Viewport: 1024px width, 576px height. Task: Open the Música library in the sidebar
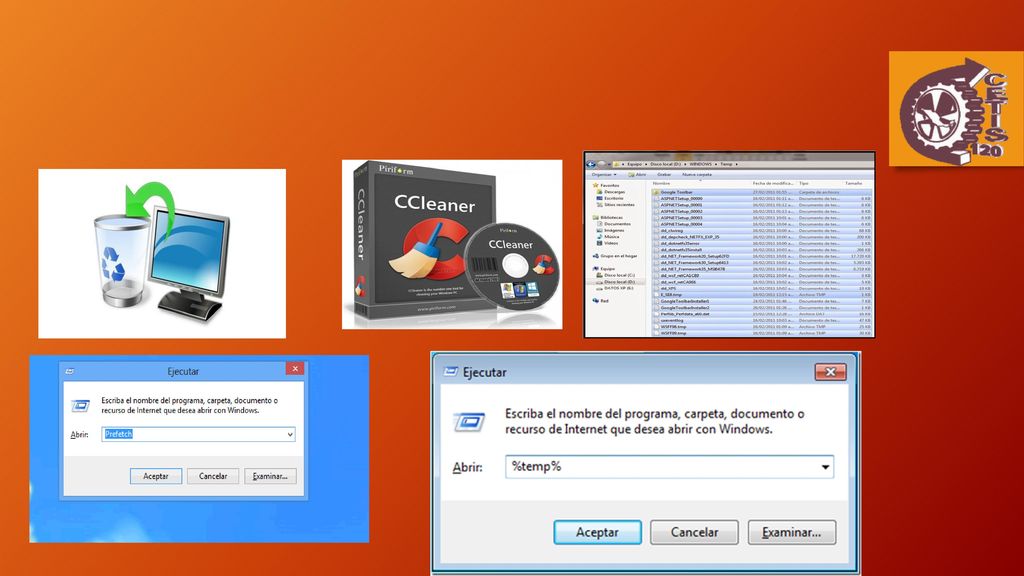[x=608, y=237]
